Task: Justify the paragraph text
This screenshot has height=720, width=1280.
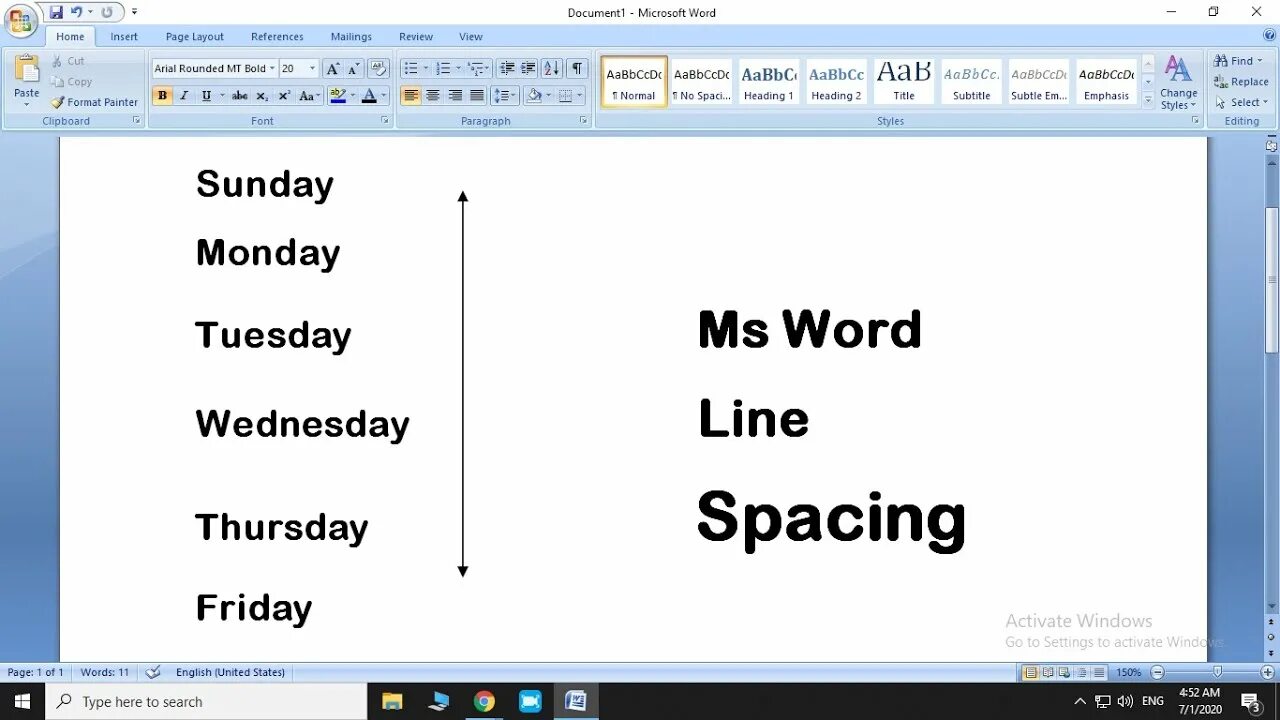Action: (x=477, y=96)
